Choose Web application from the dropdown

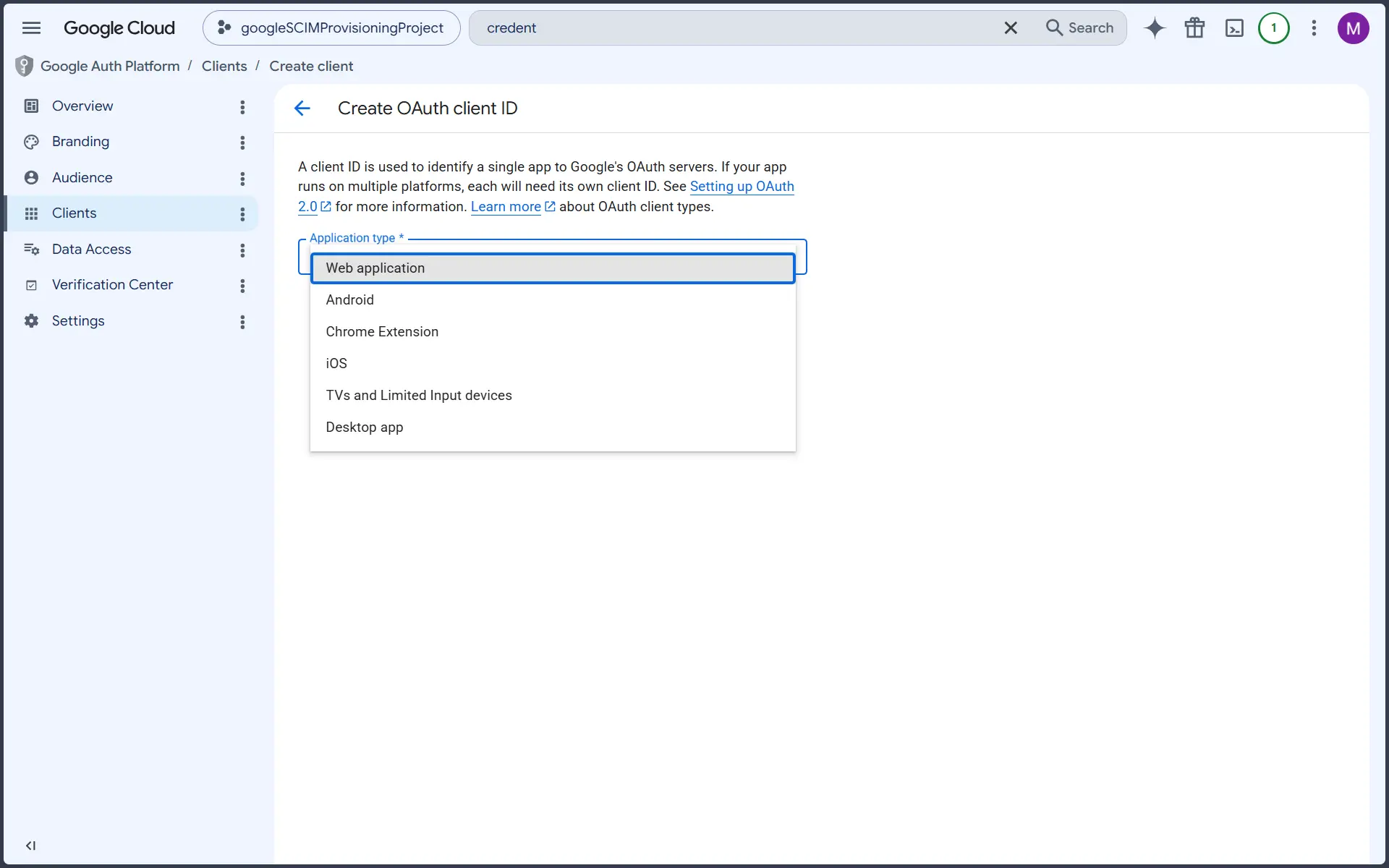[553, 268]
